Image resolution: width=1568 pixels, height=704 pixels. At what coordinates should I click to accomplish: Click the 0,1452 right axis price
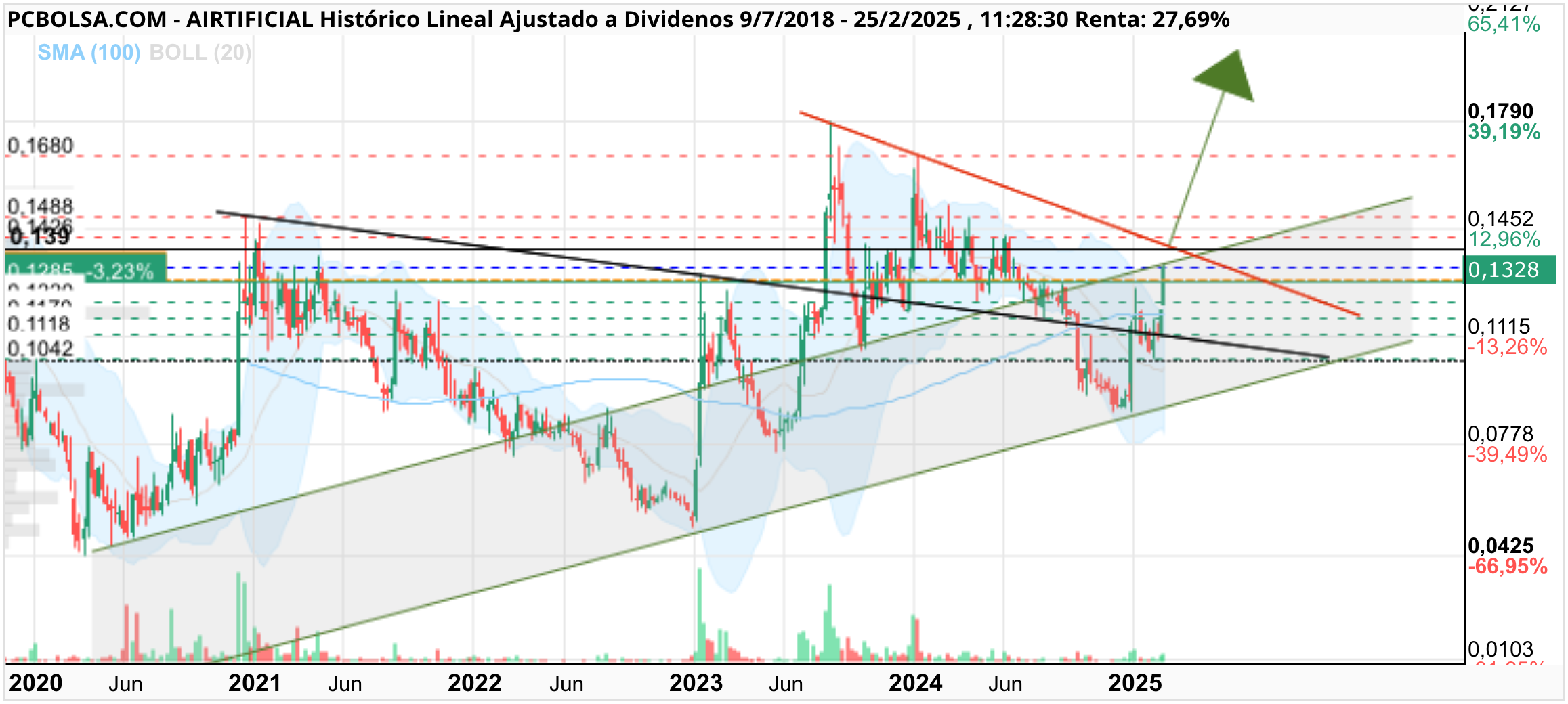[x=1500, y=219]
